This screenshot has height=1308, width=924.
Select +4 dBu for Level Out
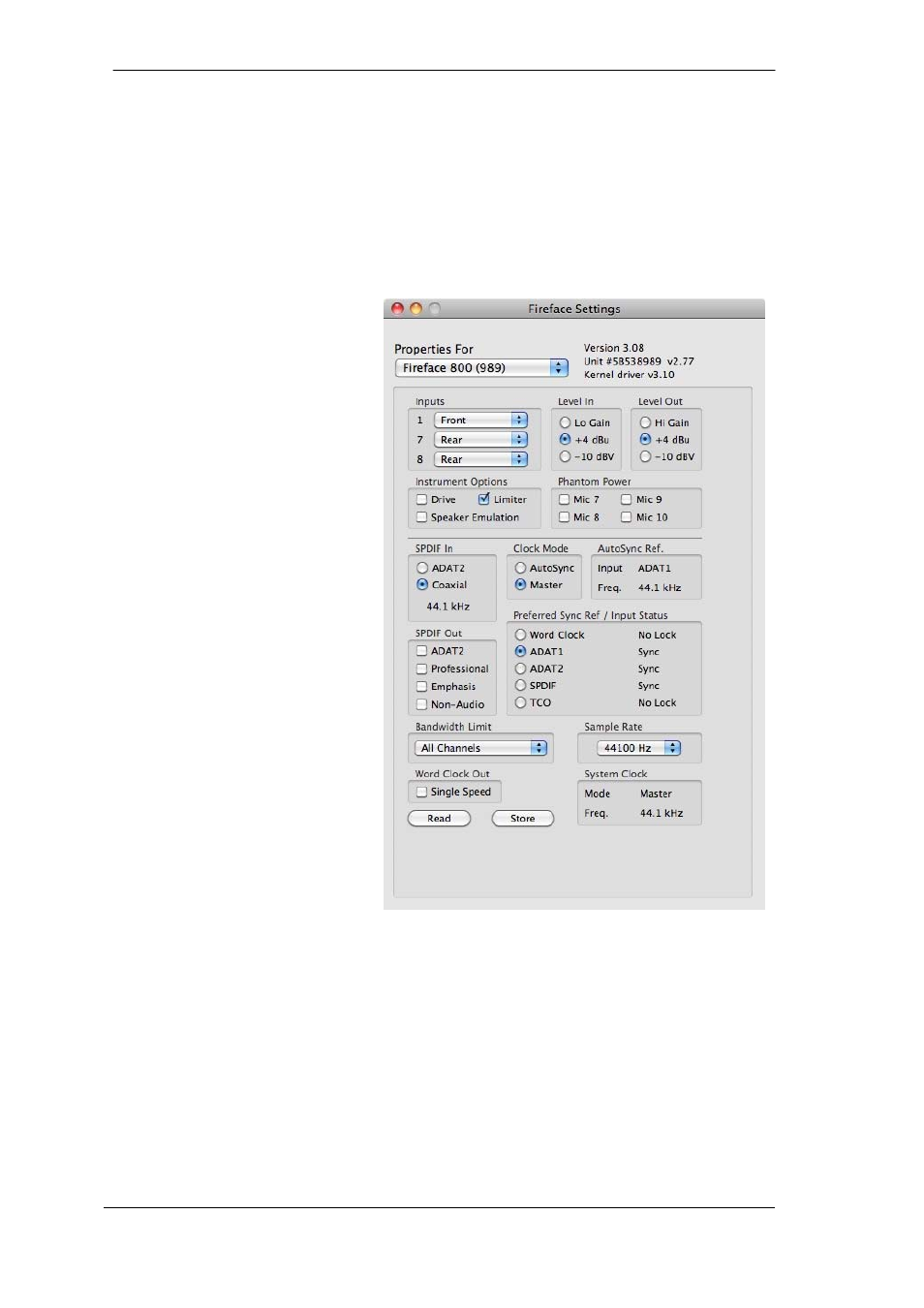point(645,440)
